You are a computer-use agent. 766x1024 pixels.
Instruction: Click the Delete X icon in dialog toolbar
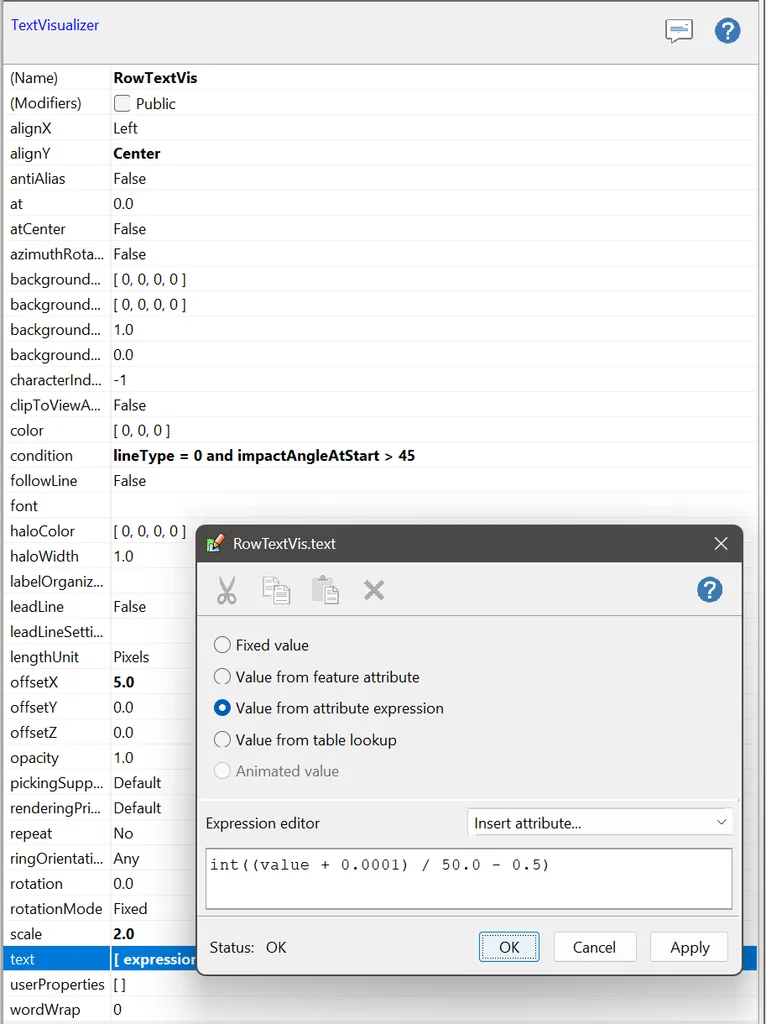click(x=374, y=590)
